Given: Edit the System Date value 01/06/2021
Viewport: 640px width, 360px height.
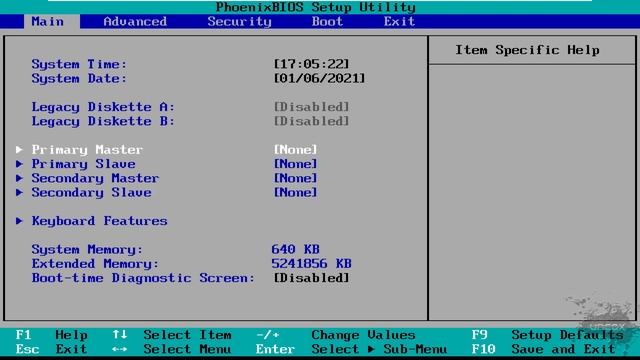Looking at the screenshot, I should pos(319,78).
